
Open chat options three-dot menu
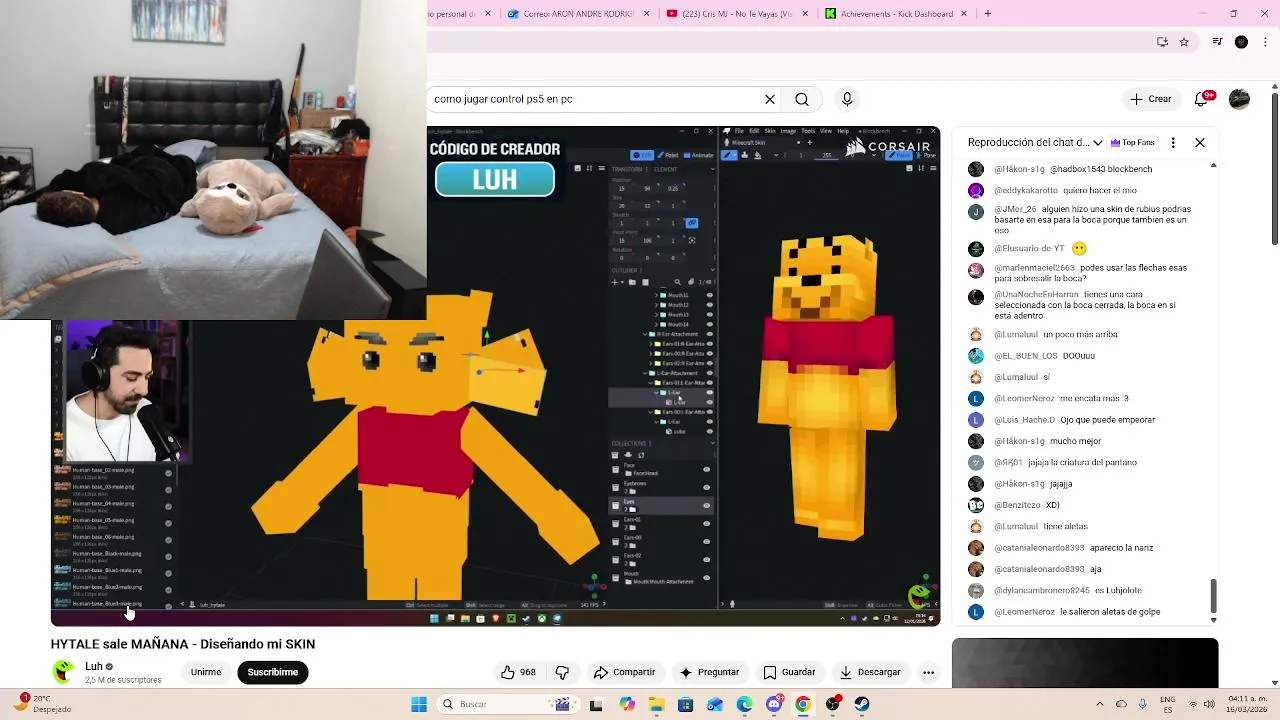point(1173,143)
